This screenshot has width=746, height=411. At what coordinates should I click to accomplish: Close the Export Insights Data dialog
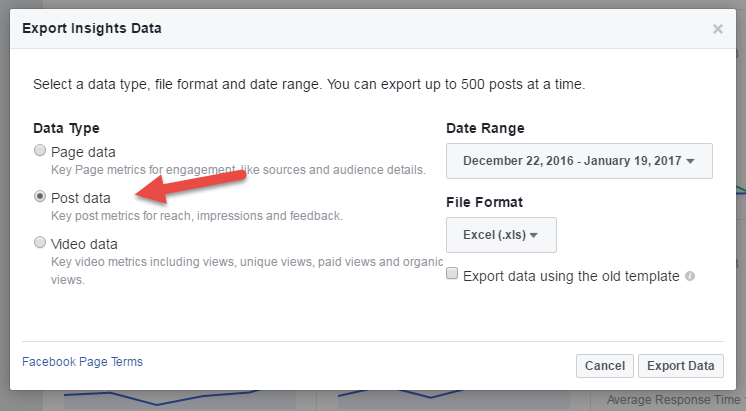(x=717, y=29)
